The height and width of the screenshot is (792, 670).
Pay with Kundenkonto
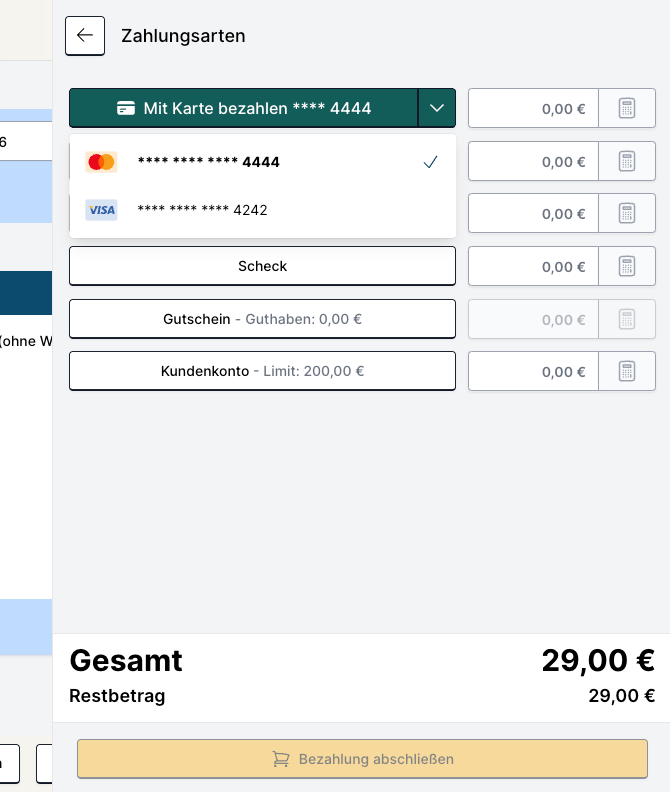262,371
